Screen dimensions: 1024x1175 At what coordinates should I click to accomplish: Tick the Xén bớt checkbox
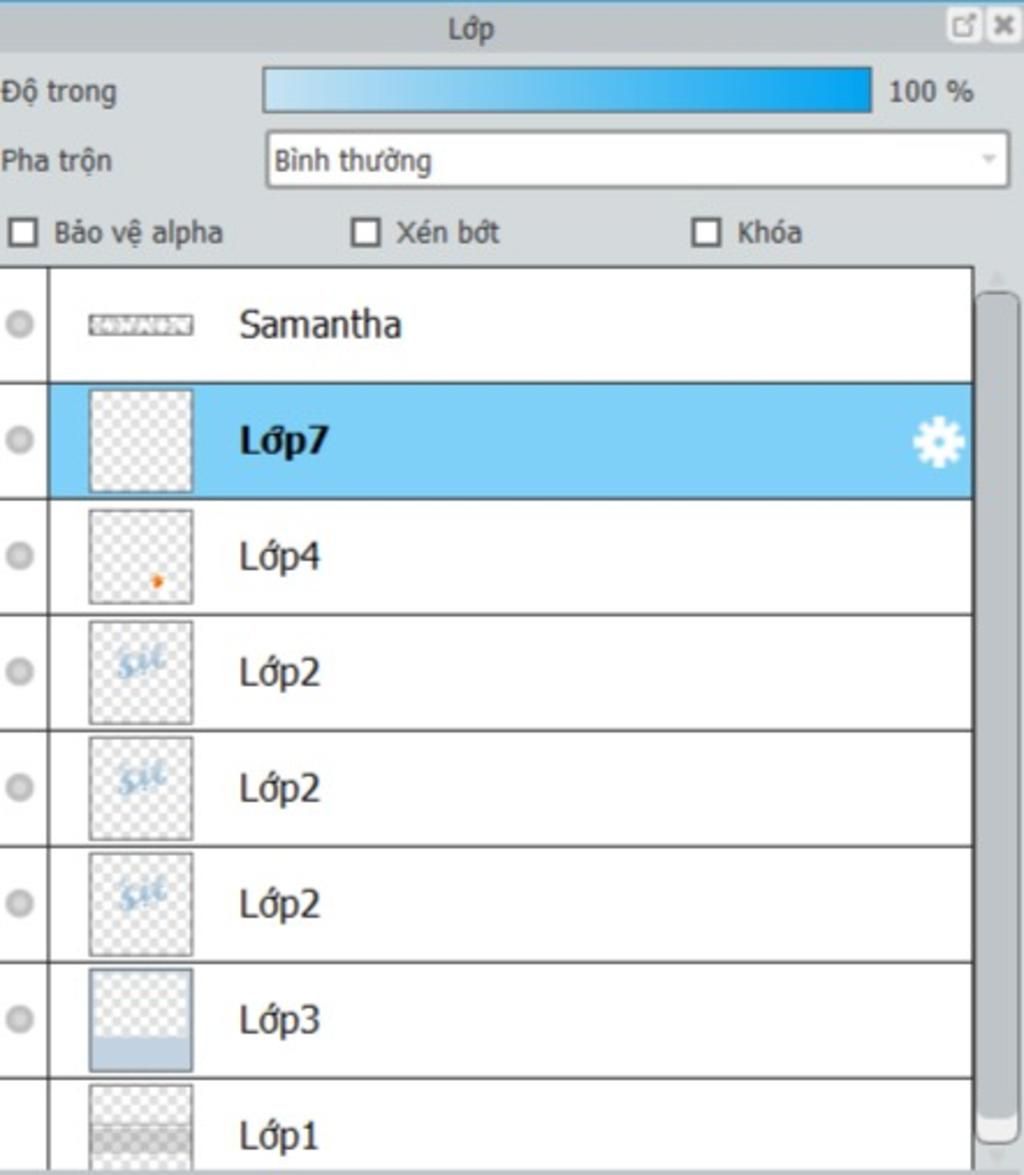pyautogui.click(x=366, y=233)
